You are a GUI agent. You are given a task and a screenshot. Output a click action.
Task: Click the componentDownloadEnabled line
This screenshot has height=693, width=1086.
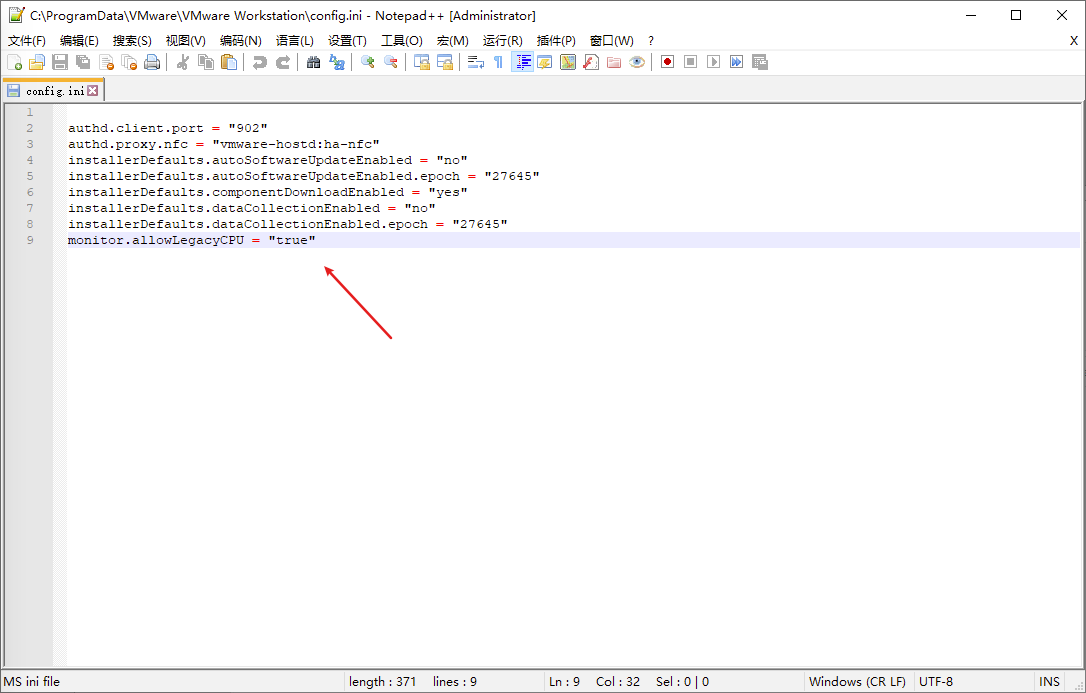click(x=268, y=192)
